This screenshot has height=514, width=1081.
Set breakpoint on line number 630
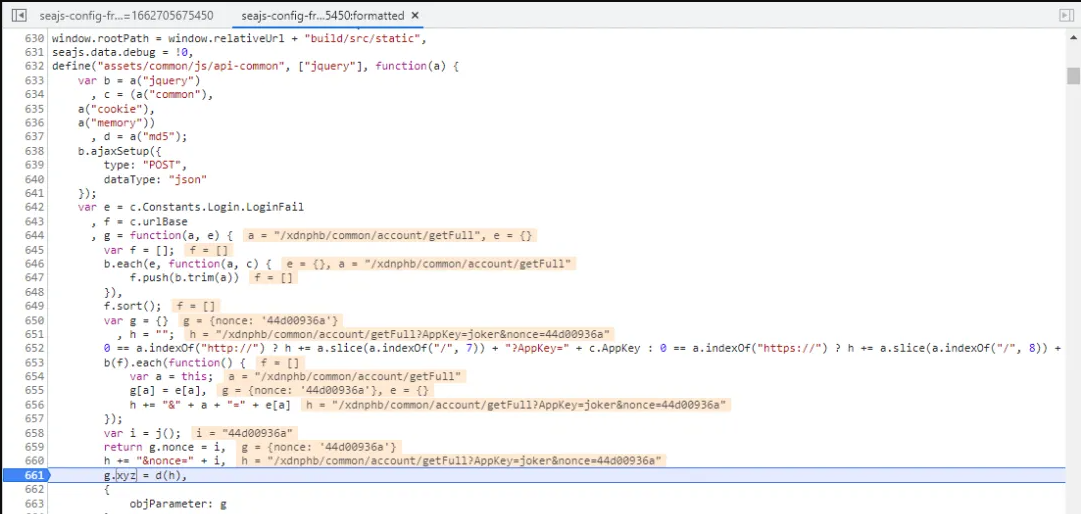34,39
